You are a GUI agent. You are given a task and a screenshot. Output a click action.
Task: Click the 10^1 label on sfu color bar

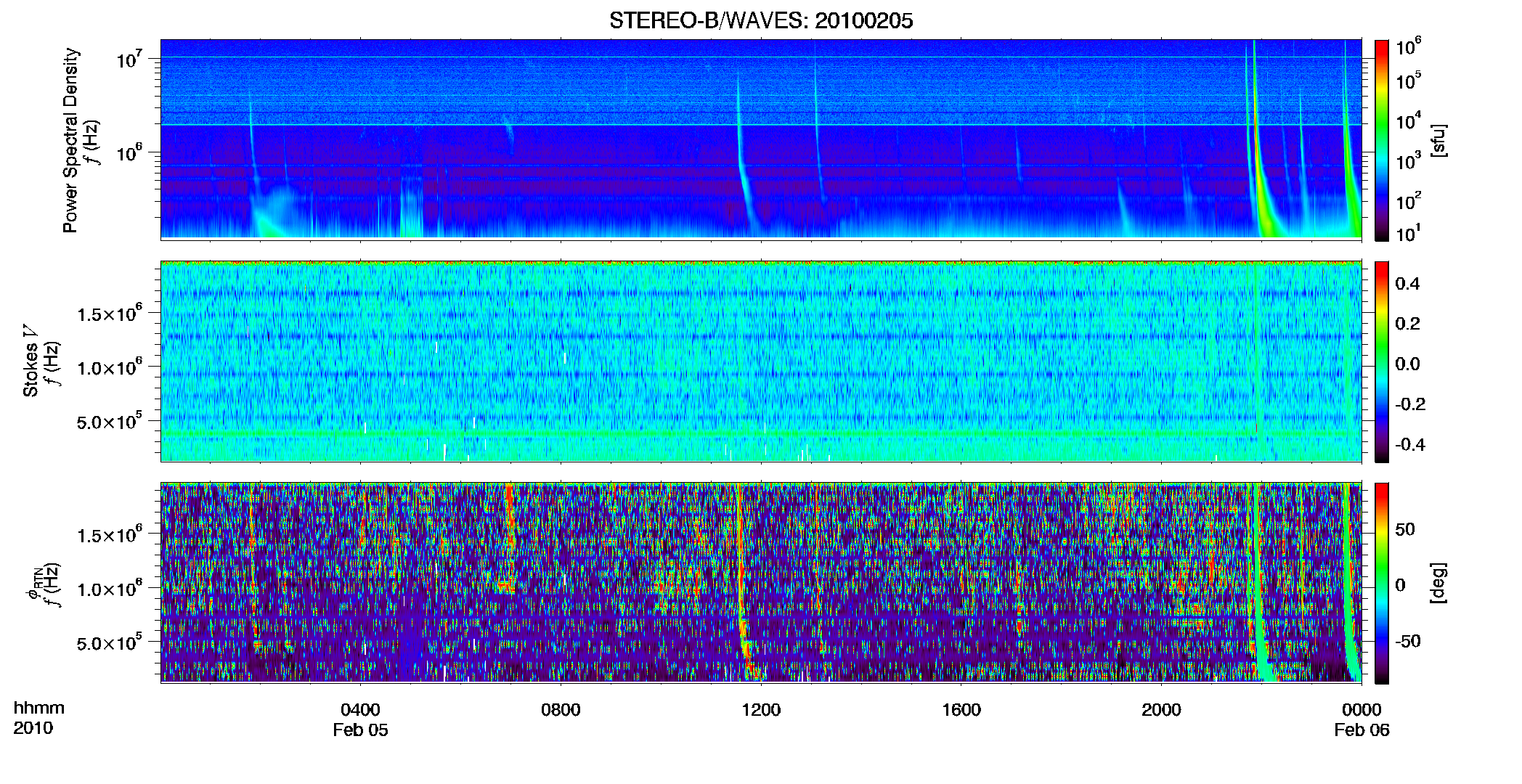tap(1409, 232)
